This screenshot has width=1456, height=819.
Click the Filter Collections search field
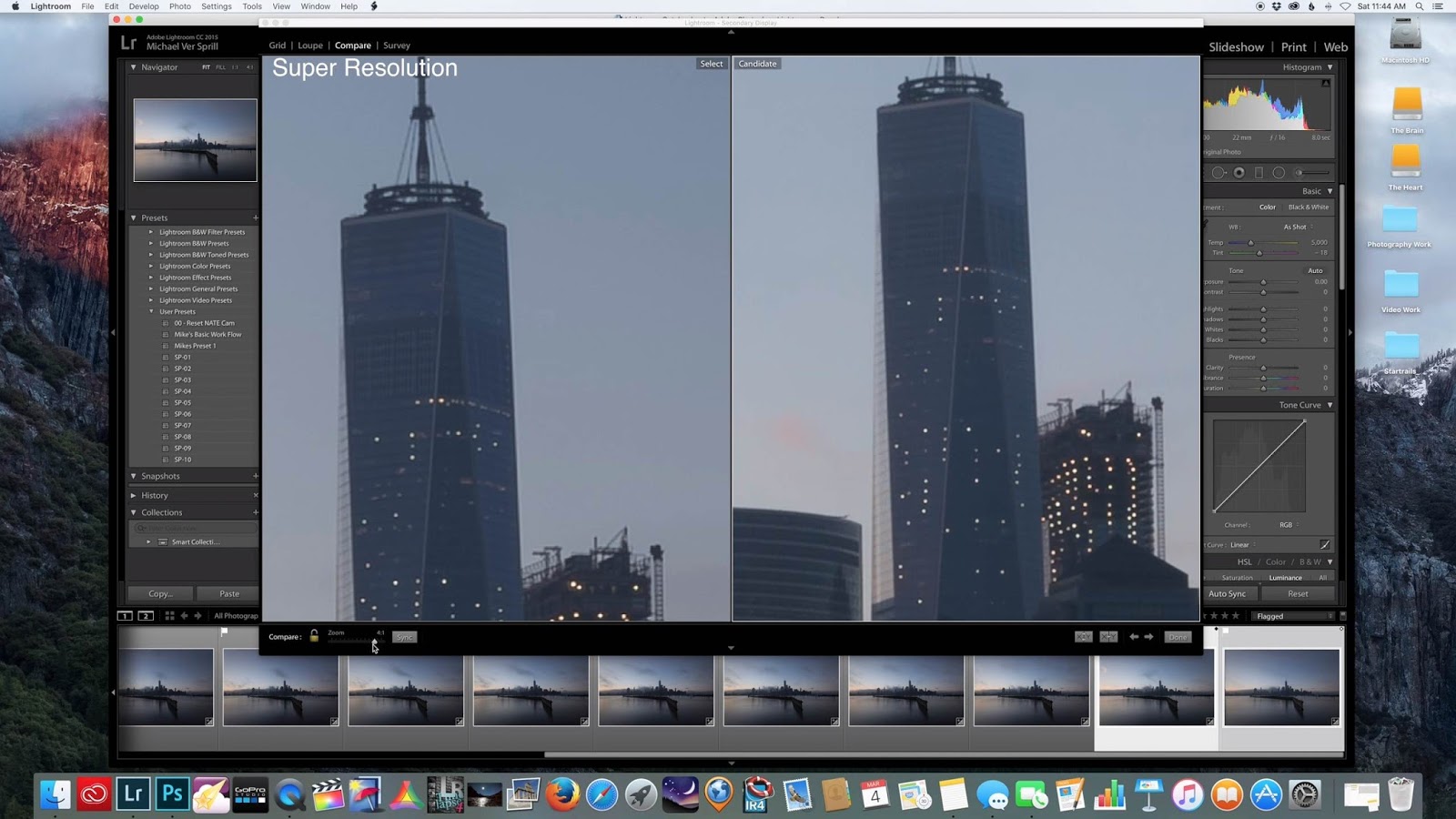tap(195, 528)
